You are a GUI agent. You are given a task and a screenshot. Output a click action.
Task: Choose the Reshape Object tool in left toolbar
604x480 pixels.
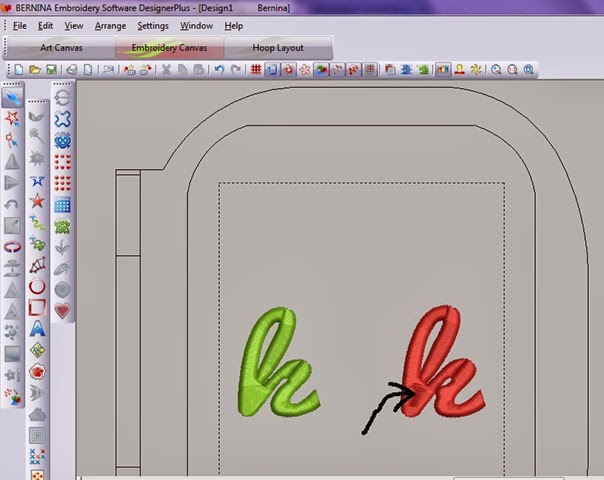(12, 139)
